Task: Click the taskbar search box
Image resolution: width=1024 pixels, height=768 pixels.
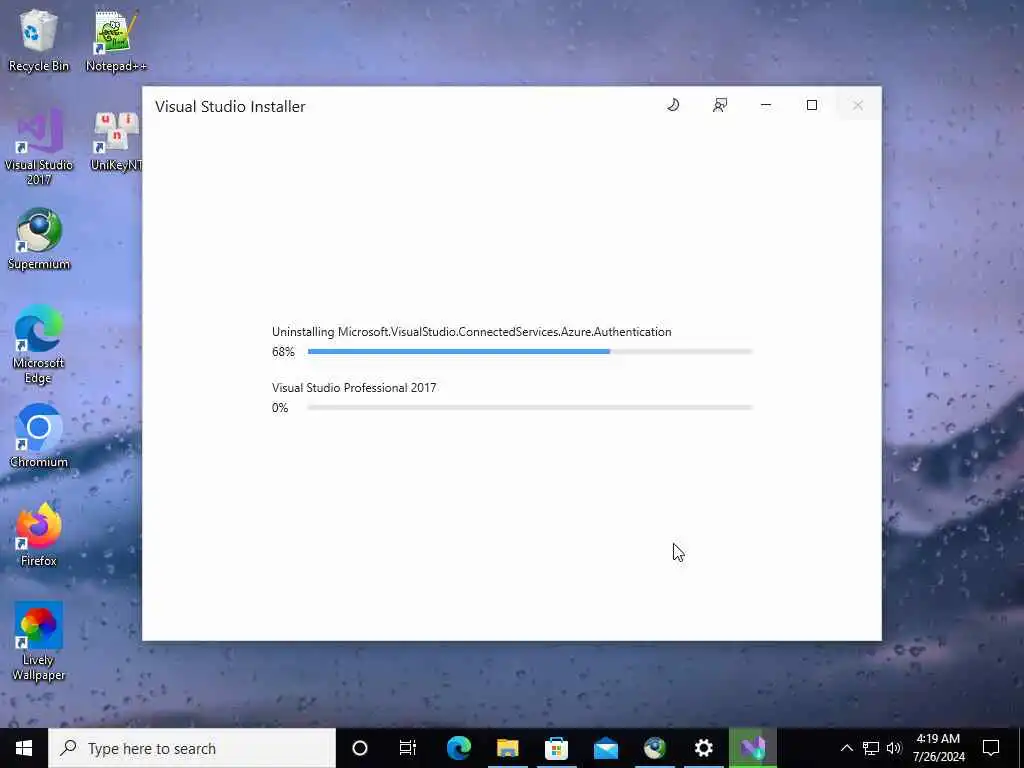Action: coord(192,748)
